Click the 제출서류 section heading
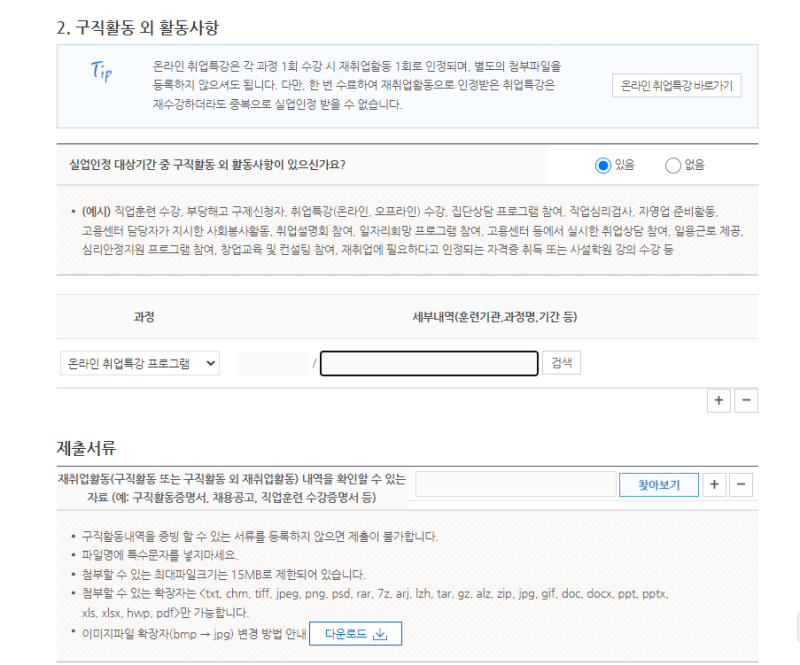 tap(86, 448)
